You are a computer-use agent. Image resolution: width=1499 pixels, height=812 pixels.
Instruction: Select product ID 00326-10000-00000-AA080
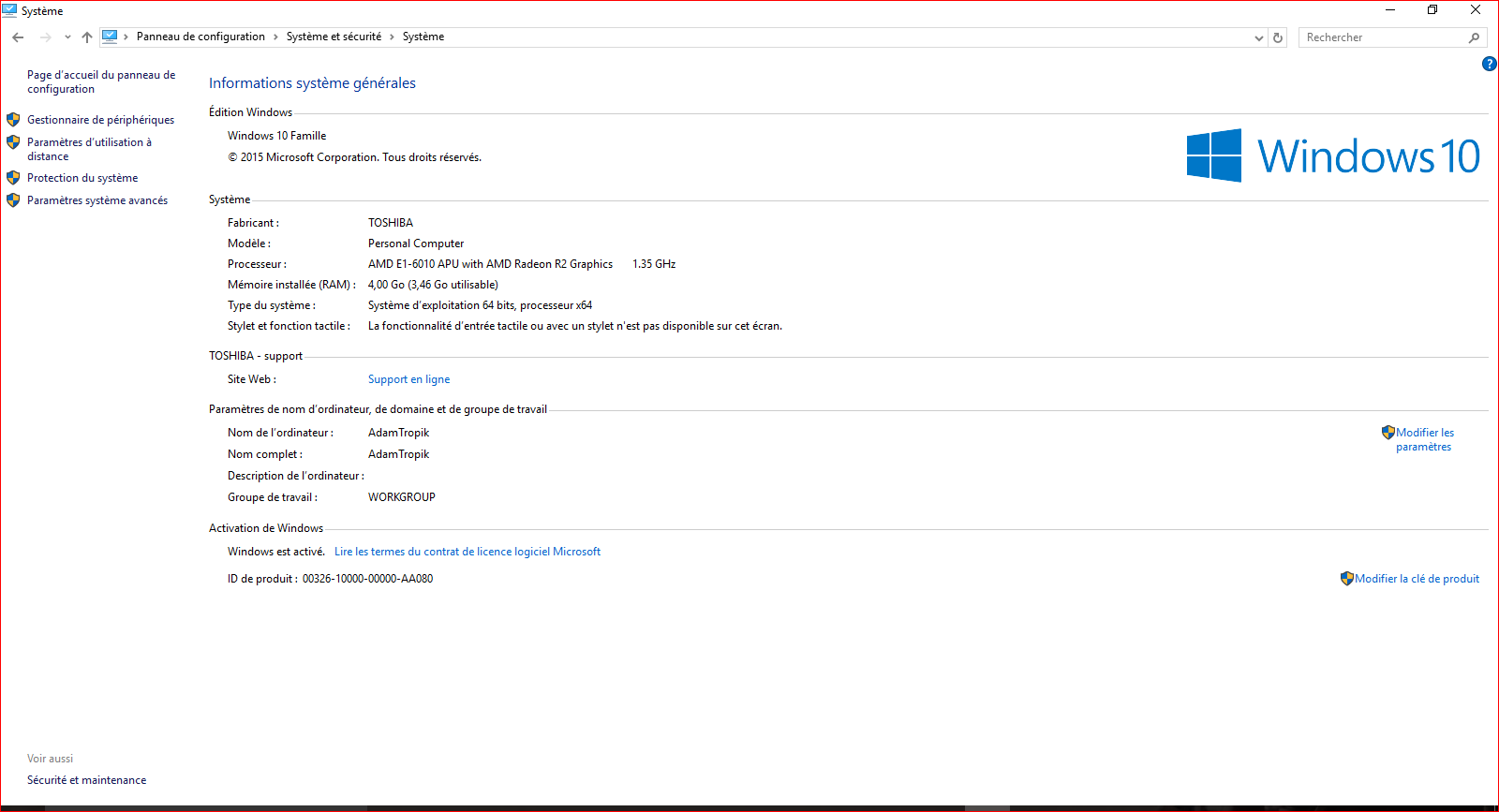click(367, 579)
